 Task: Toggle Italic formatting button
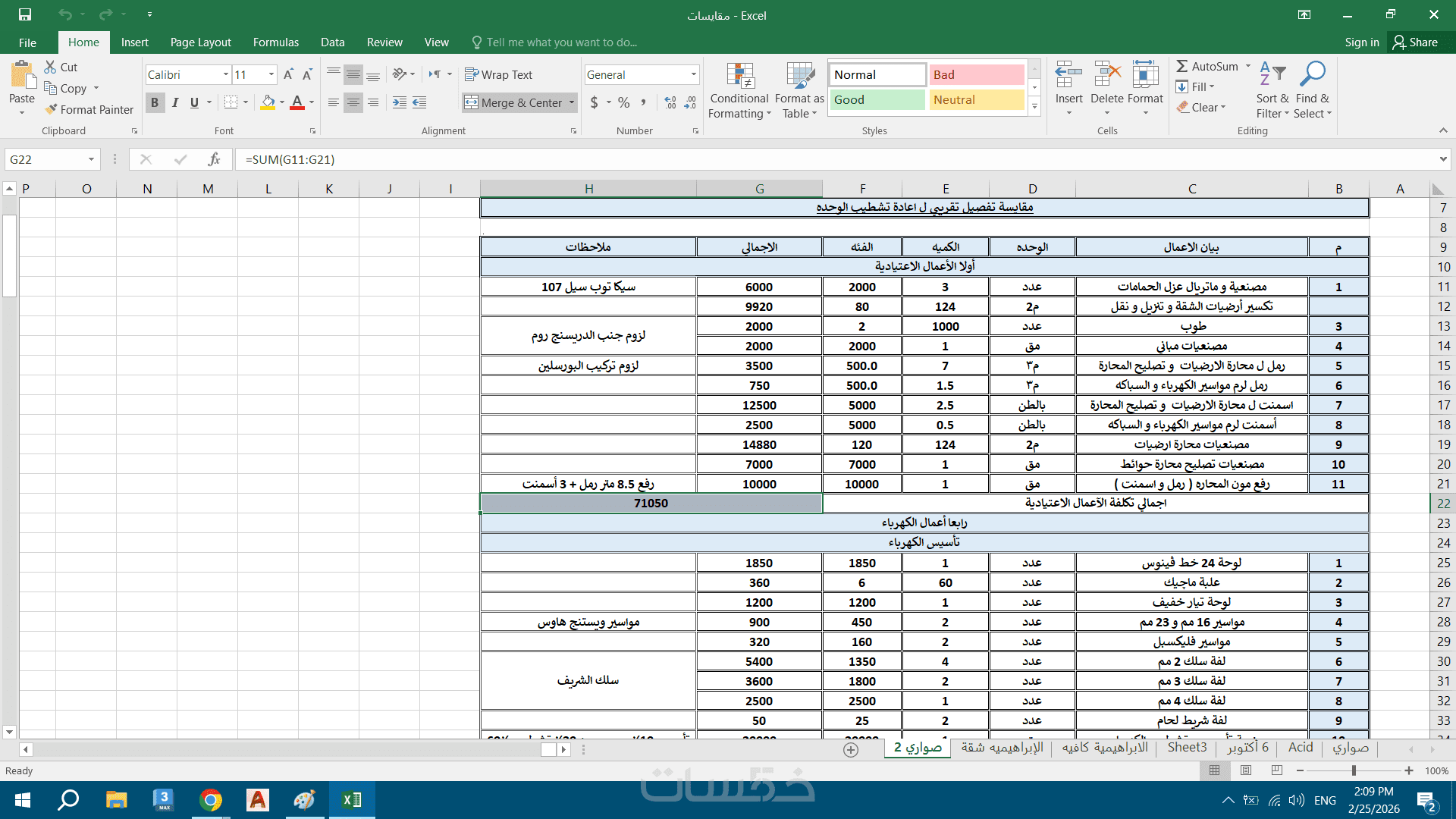point(174,102)
